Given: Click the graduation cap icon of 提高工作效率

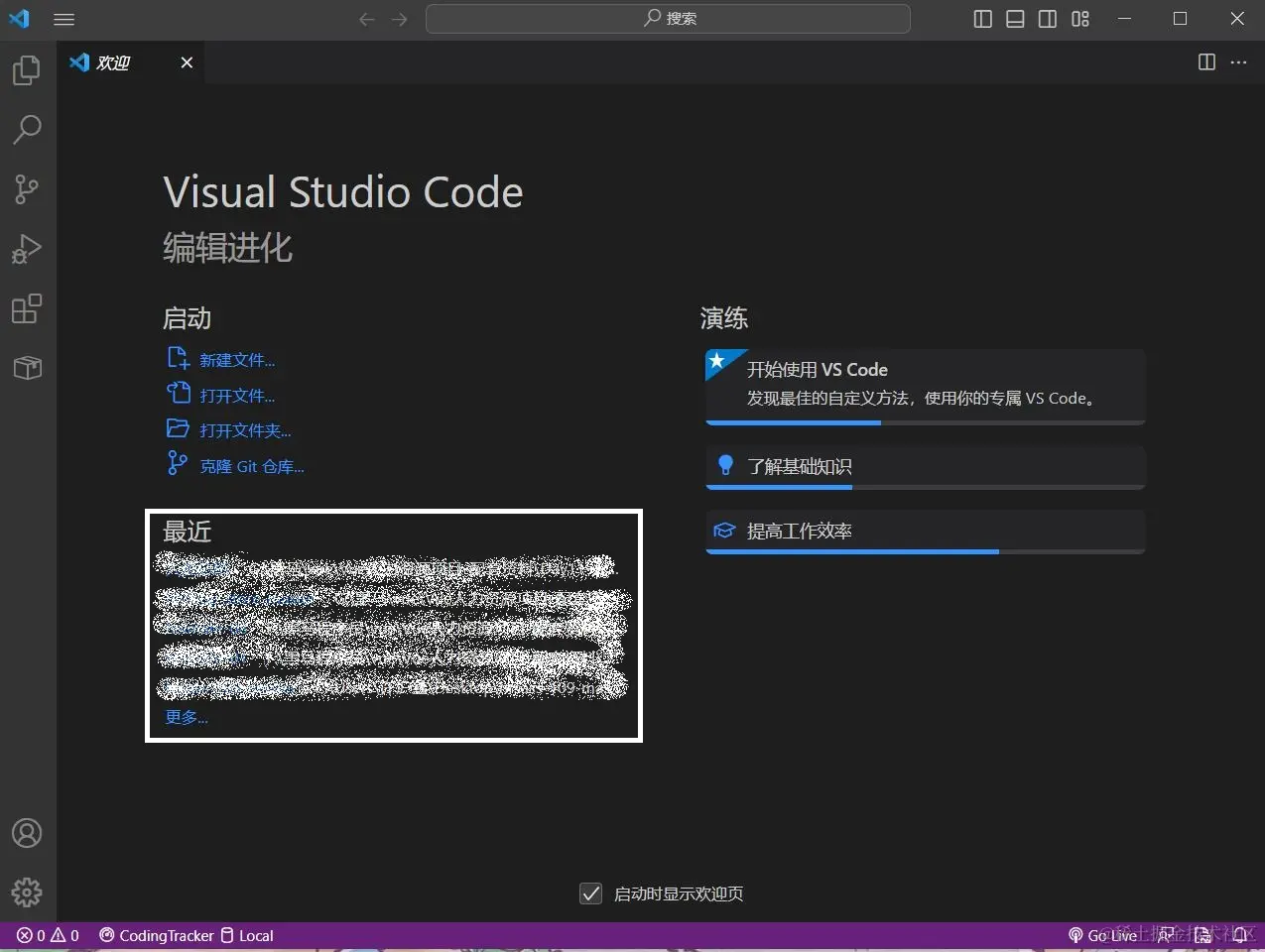Looking at the screenshot, I should (724, 531).
